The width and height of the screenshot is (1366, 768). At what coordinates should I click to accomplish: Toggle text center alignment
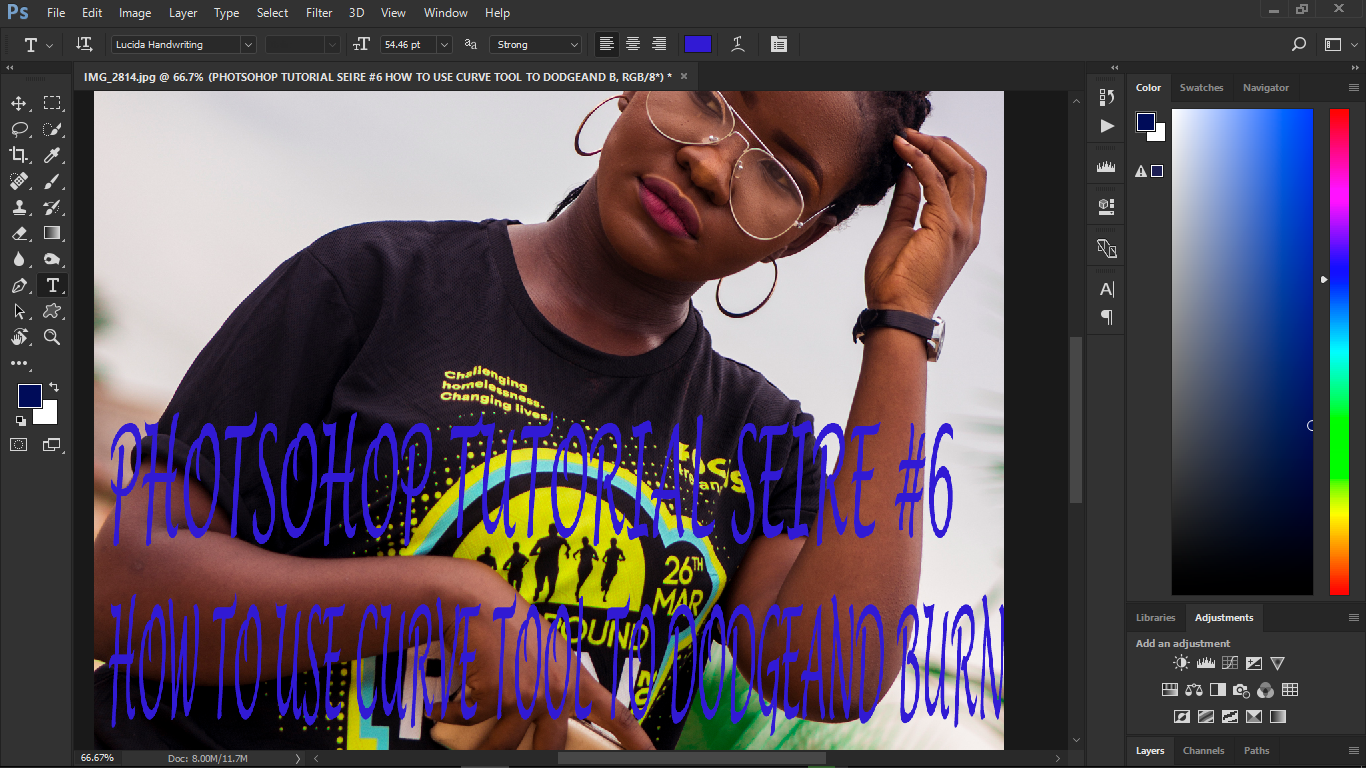click(x=632, y=43)
